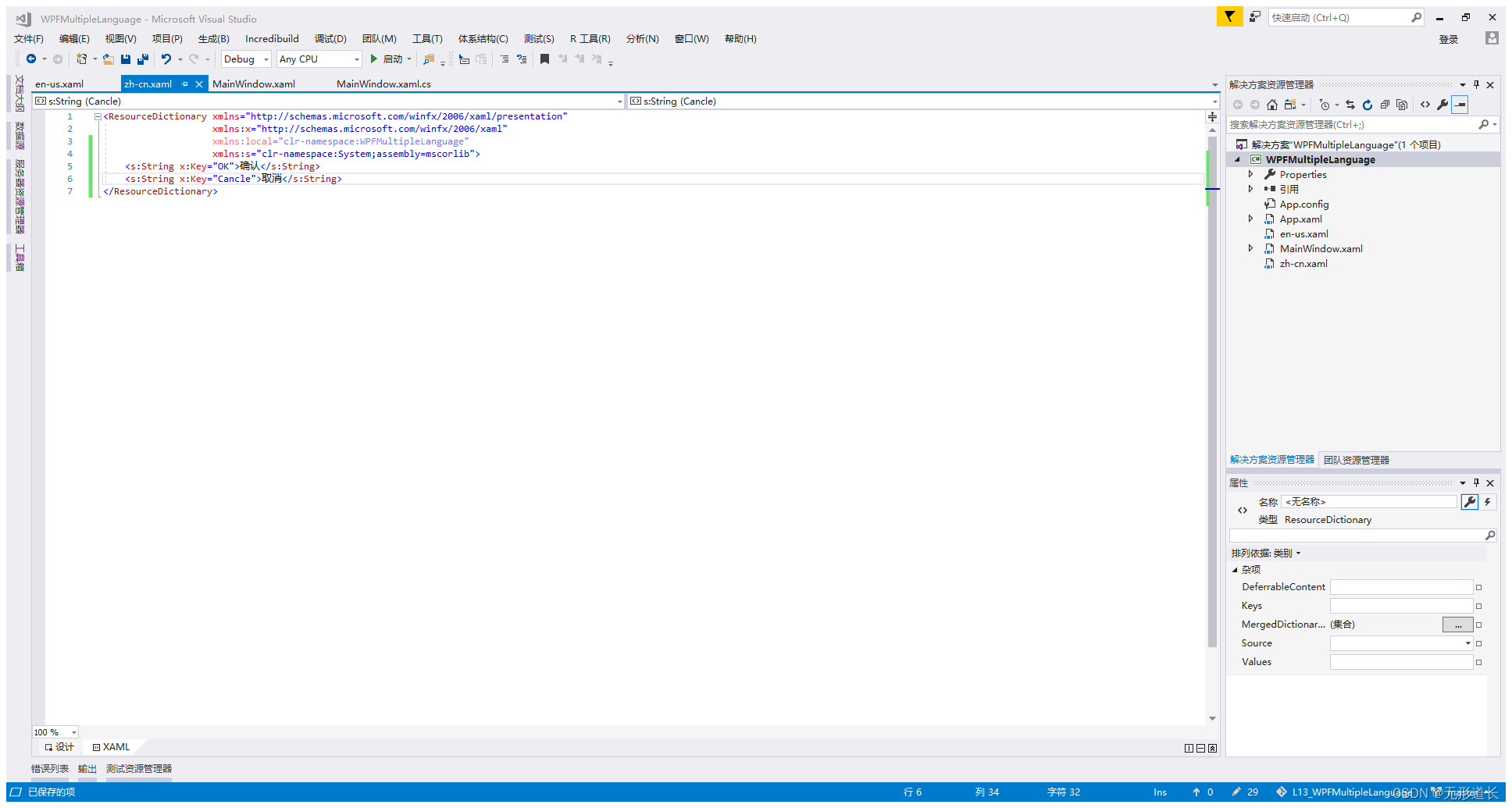The width and height of the screenshot is (1512, 808).
Task: Show event handlers via lightning bolt button
Action: click(x=1488, y=502)
